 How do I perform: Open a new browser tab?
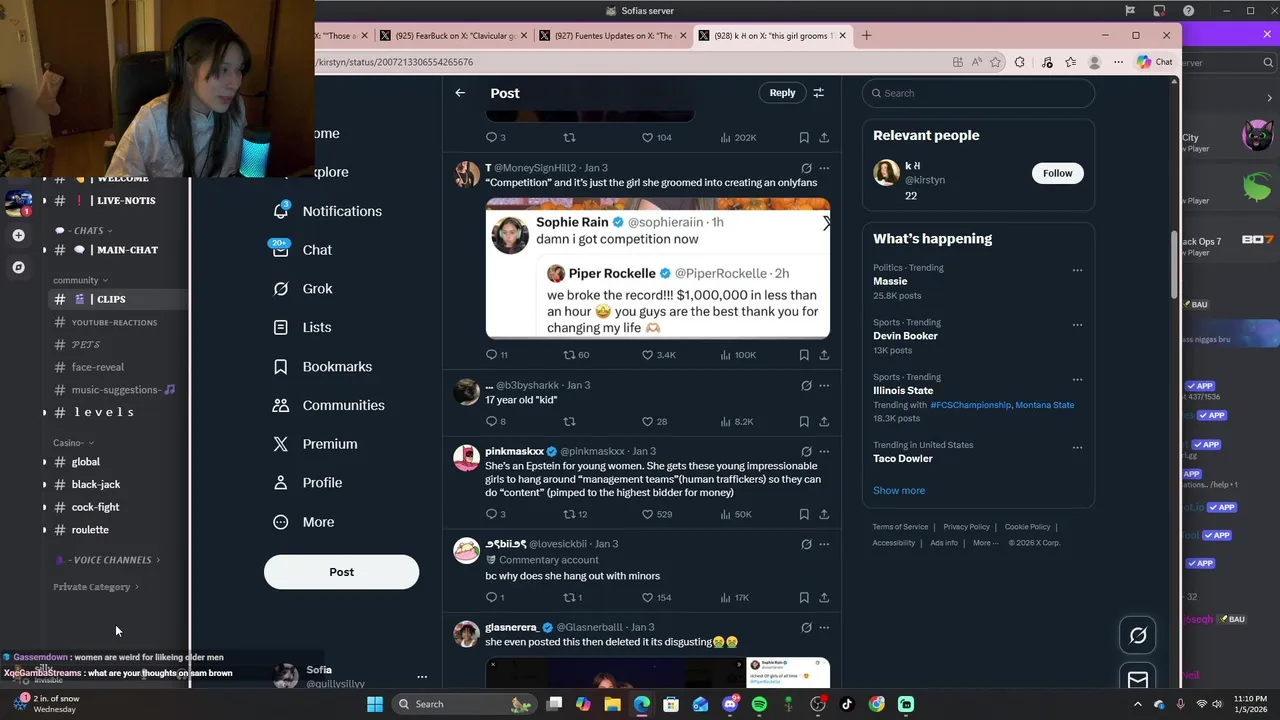[866, 36]
